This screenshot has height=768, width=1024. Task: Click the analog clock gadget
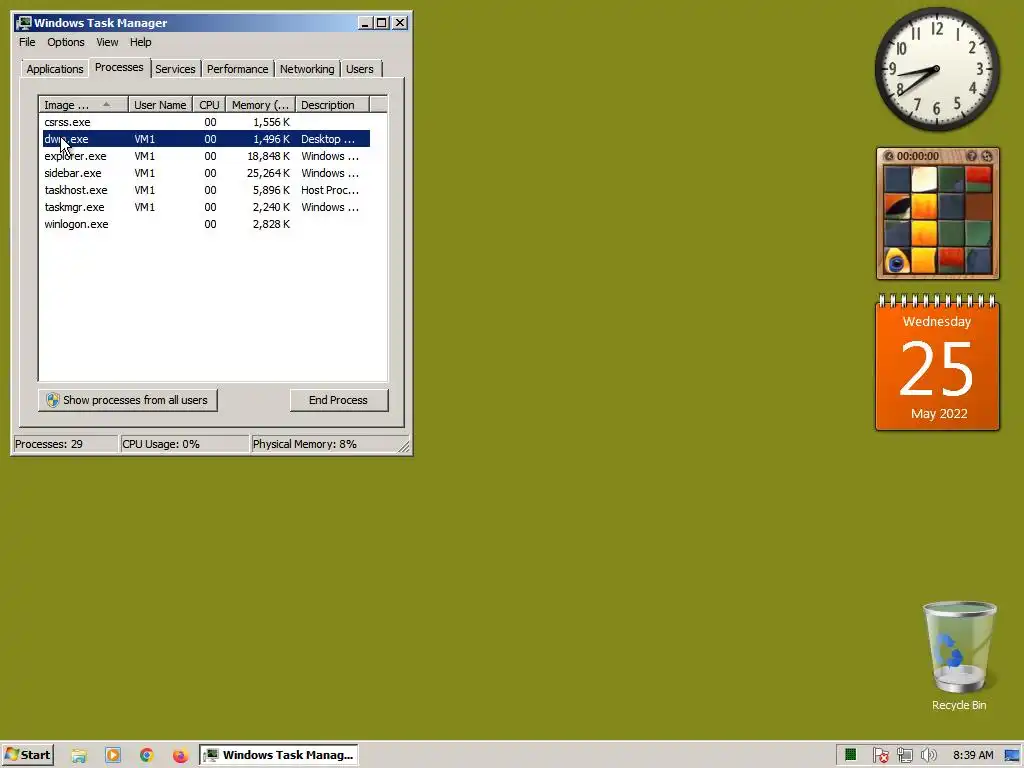pyautogui.click(x=937, y=69)
